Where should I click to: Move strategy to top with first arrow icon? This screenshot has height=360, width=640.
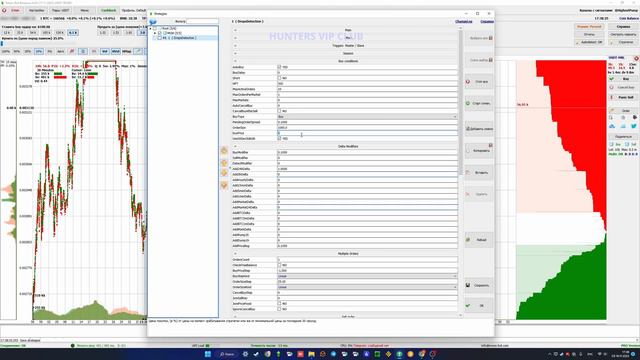click(224, 151)
